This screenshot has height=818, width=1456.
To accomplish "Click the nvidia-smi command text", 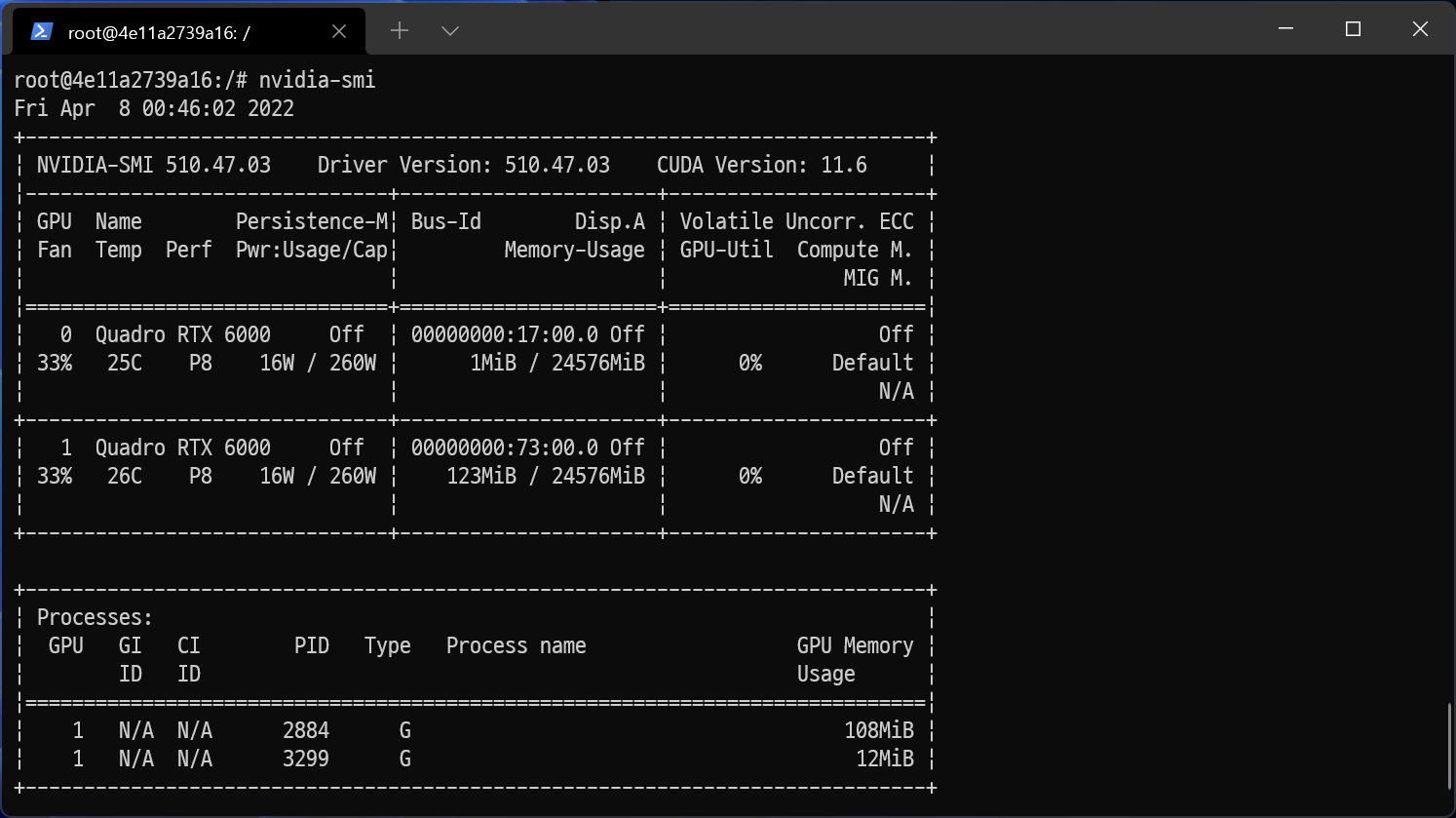I will [317, 80].
